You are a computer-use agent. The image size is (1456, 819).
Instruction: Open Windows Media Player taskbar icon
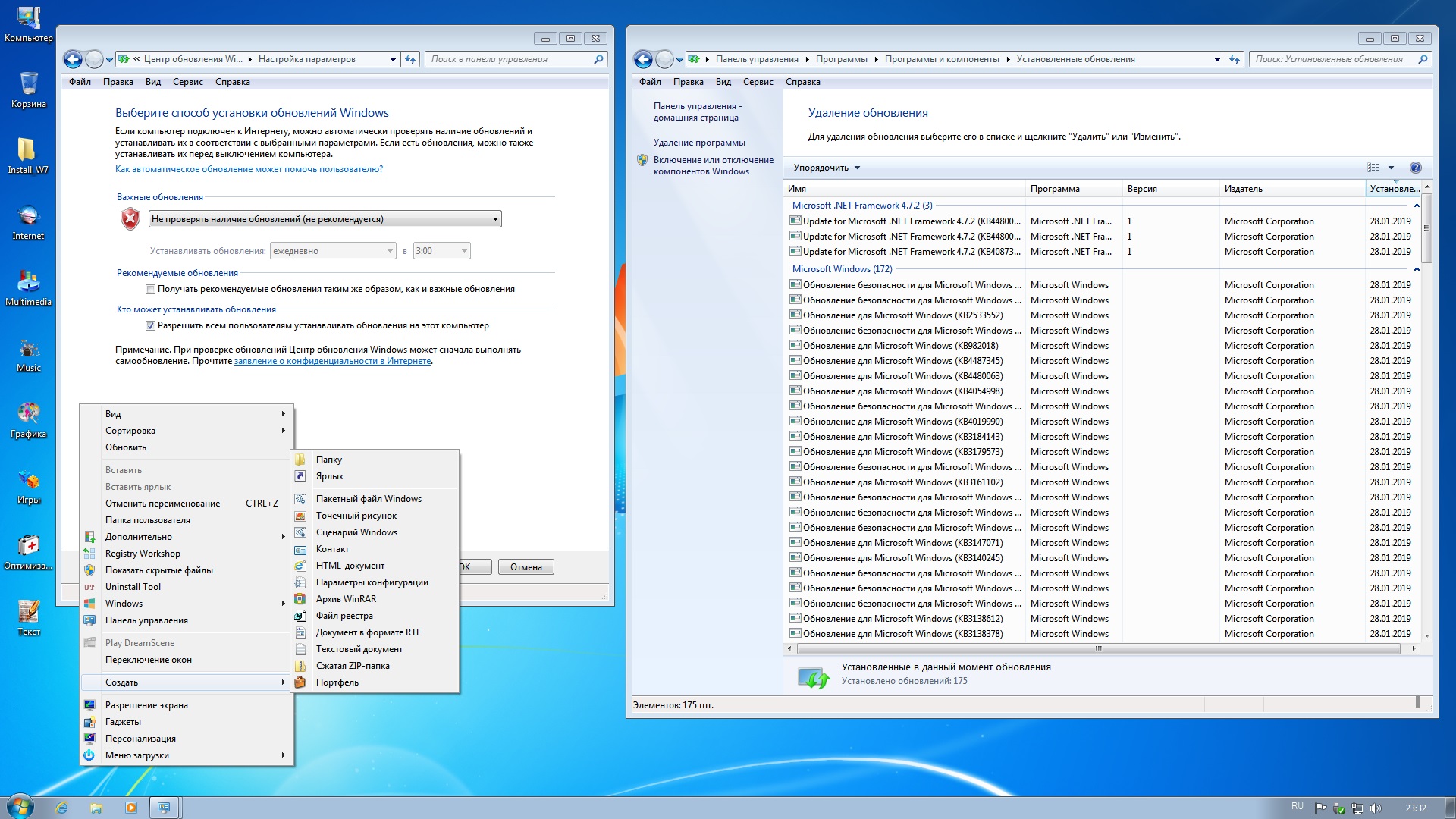point(130,808)
